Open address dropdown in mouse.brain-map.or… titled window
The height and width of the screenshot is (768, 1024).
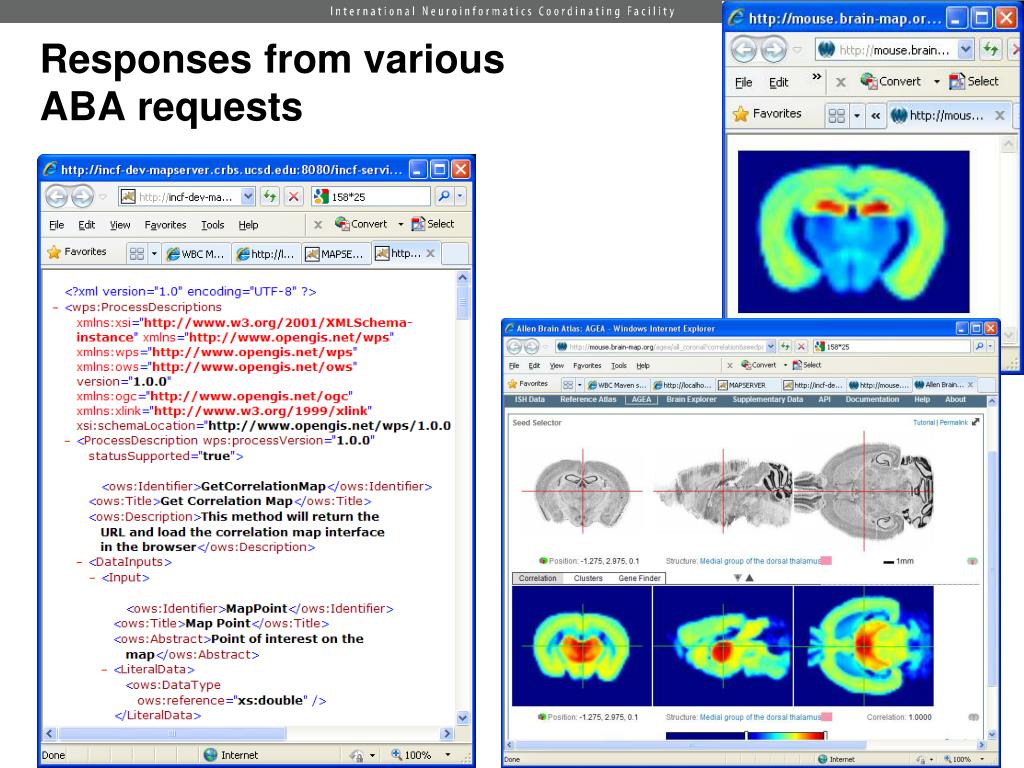click(965, 49)
